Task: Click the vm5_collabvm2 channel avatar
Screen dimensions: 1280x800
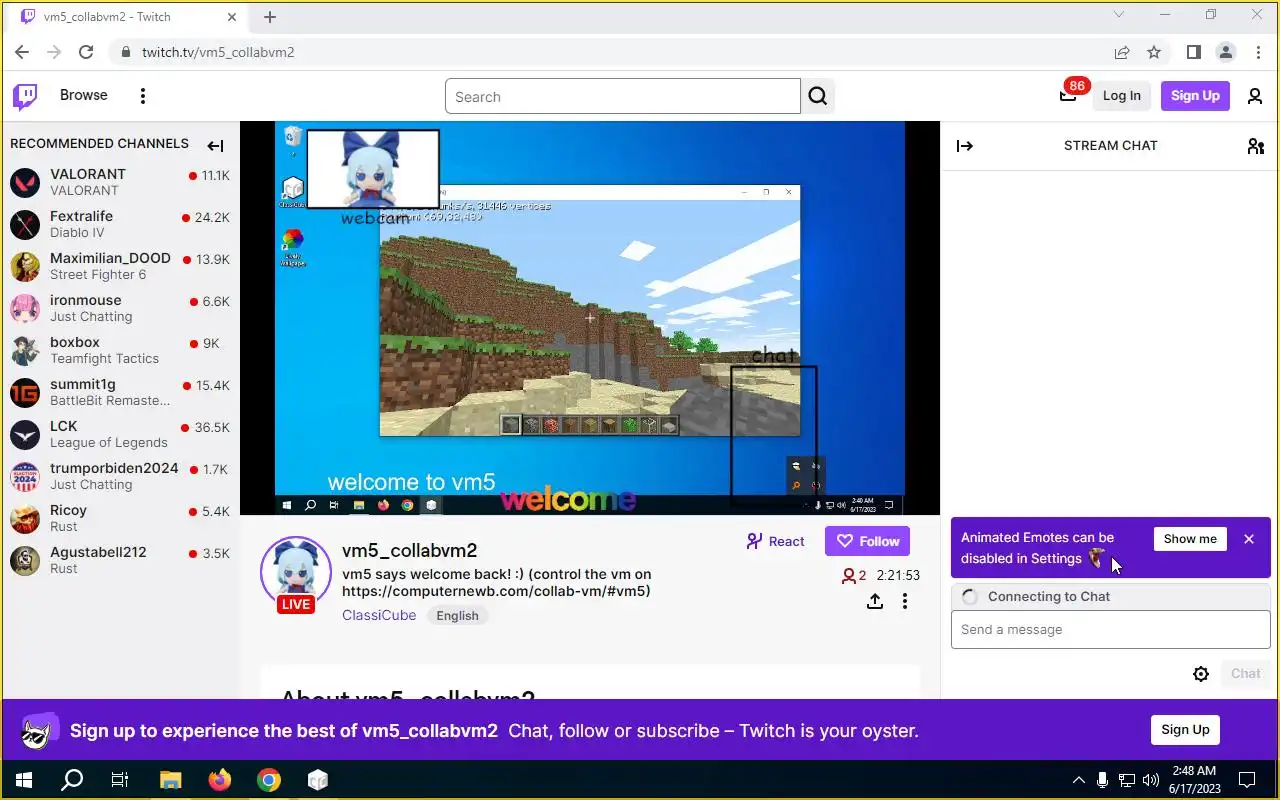Action: tap(296, 573)
